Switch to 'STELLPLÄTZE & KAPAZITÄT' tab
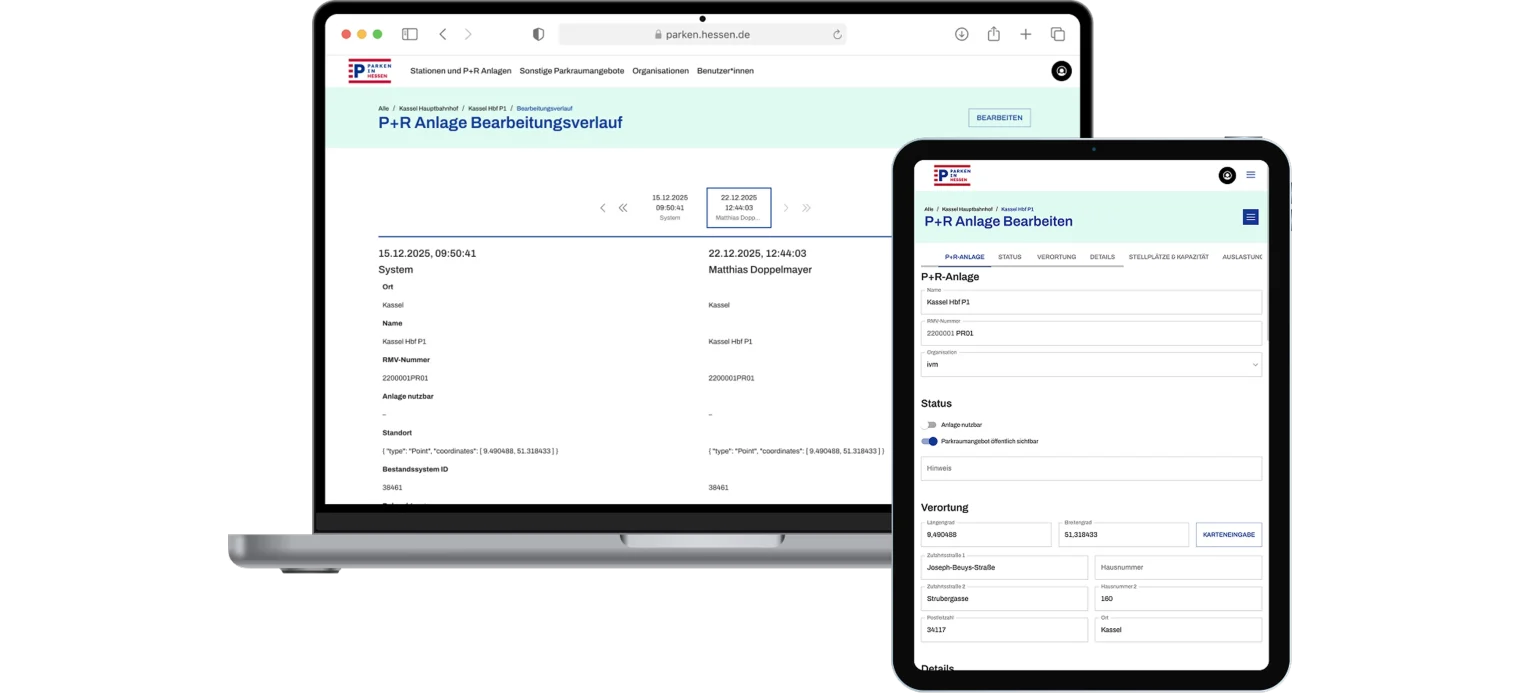The height and width of the screenshot is (693, 1520). pos(1168,257)
